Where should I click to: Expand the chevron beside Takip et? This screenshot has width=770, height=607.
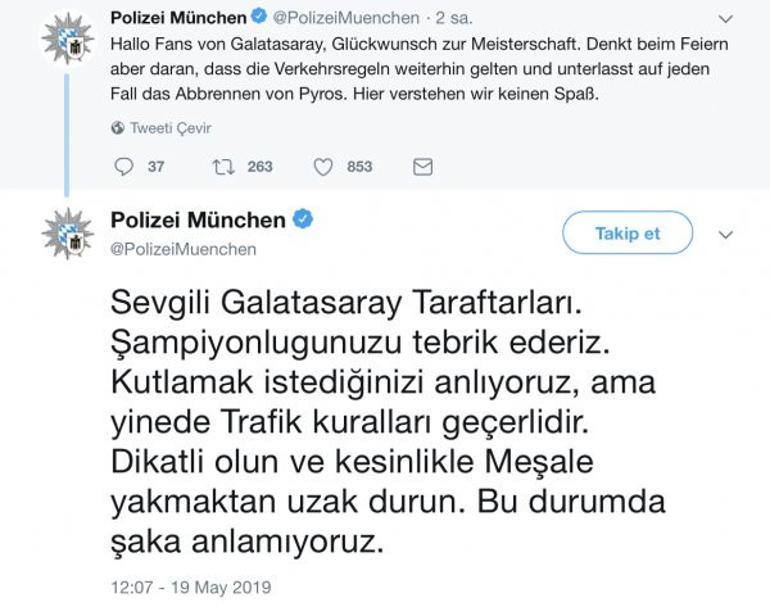pos(725,235)
